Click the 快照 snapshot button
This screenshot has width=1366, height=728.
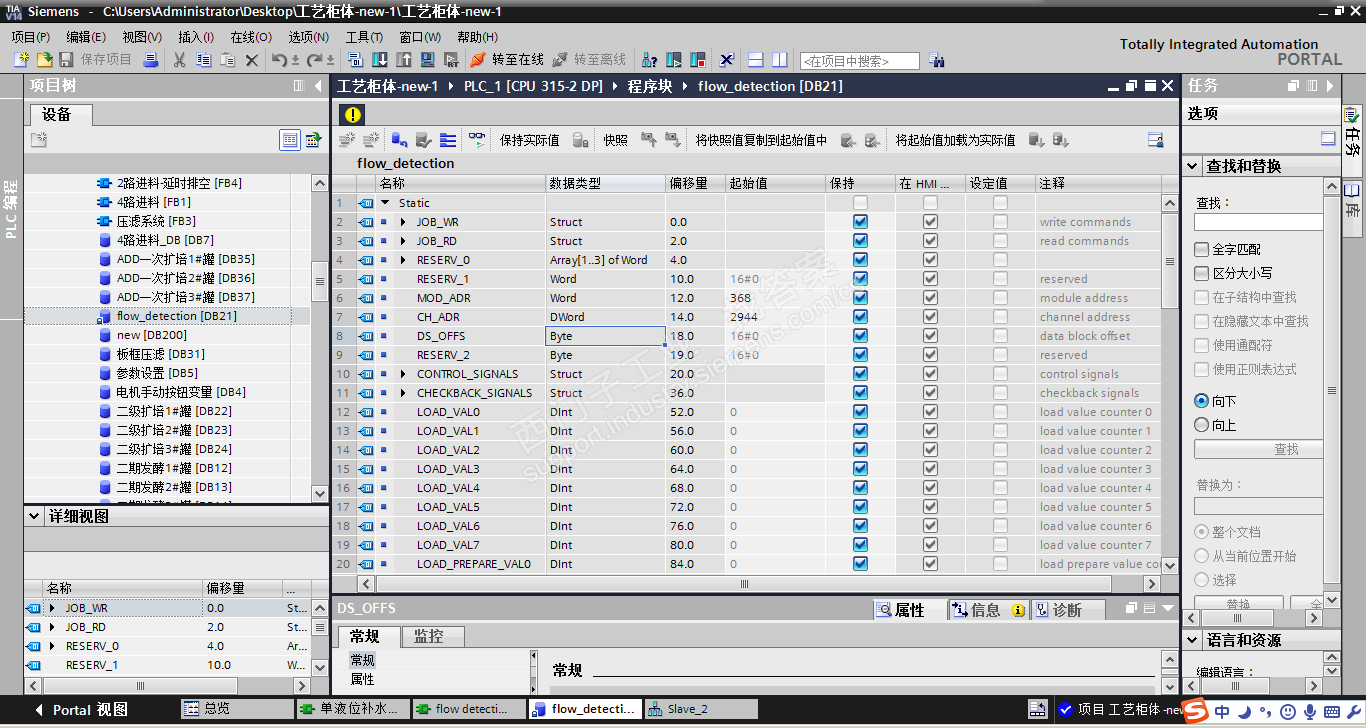click(x=616, y=140)
